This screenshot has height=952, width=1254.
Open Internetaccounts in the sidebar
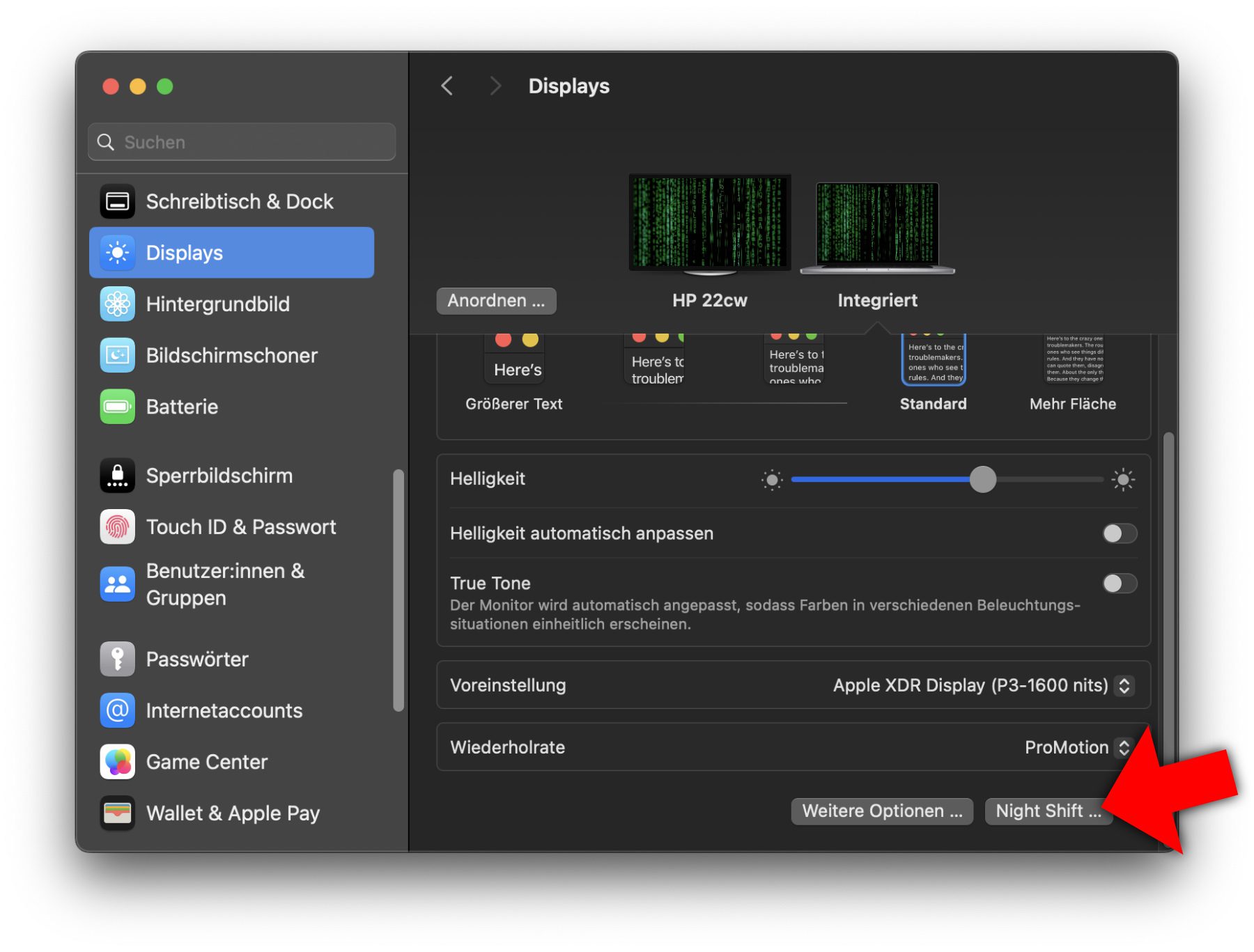pyautogui.click(x=224, y=710)
